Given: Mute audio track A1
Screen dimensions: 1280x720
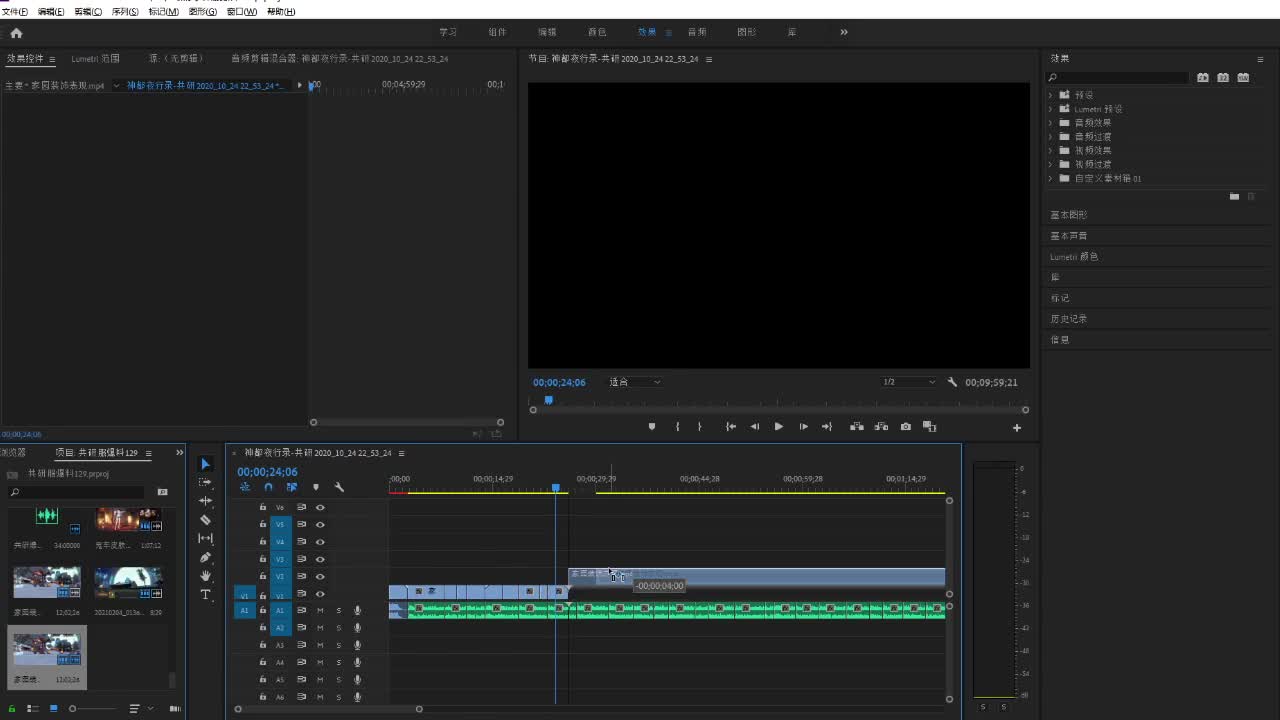Looking at the screenshot, I should (320, 610).
